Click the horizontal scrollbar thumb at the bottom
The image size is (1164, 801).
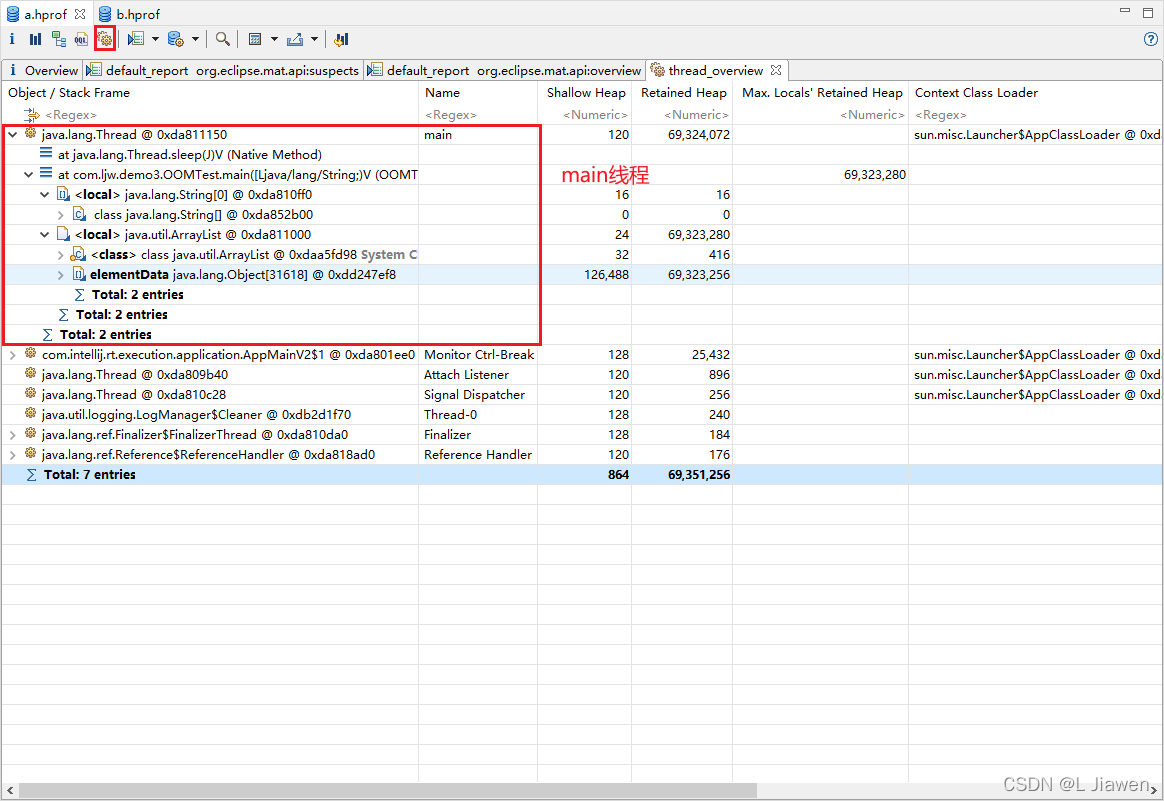point(388,790)
